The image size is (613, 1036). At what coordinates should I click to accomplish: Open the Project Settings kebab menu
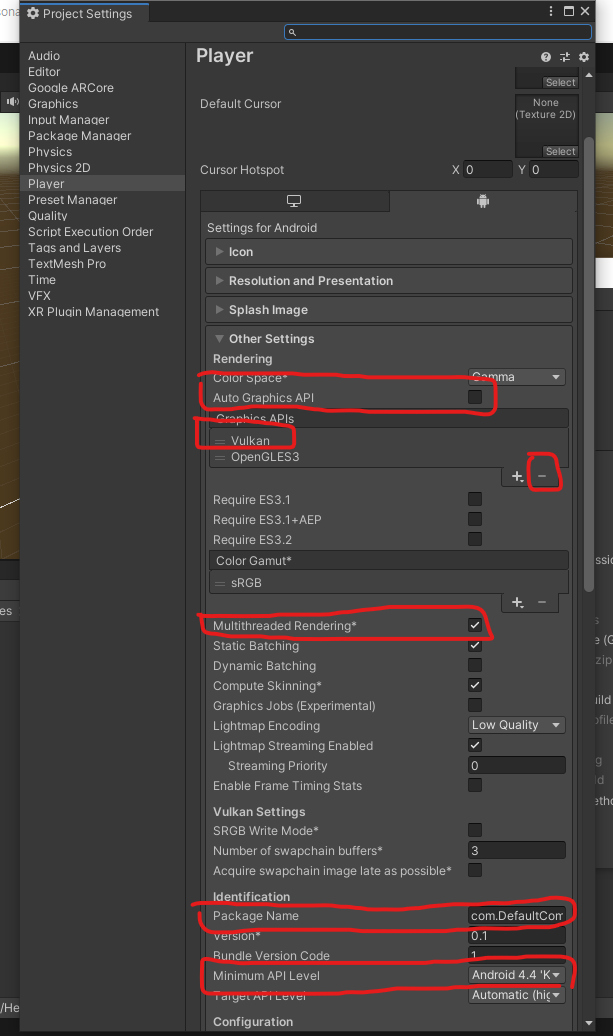(551, 11)
